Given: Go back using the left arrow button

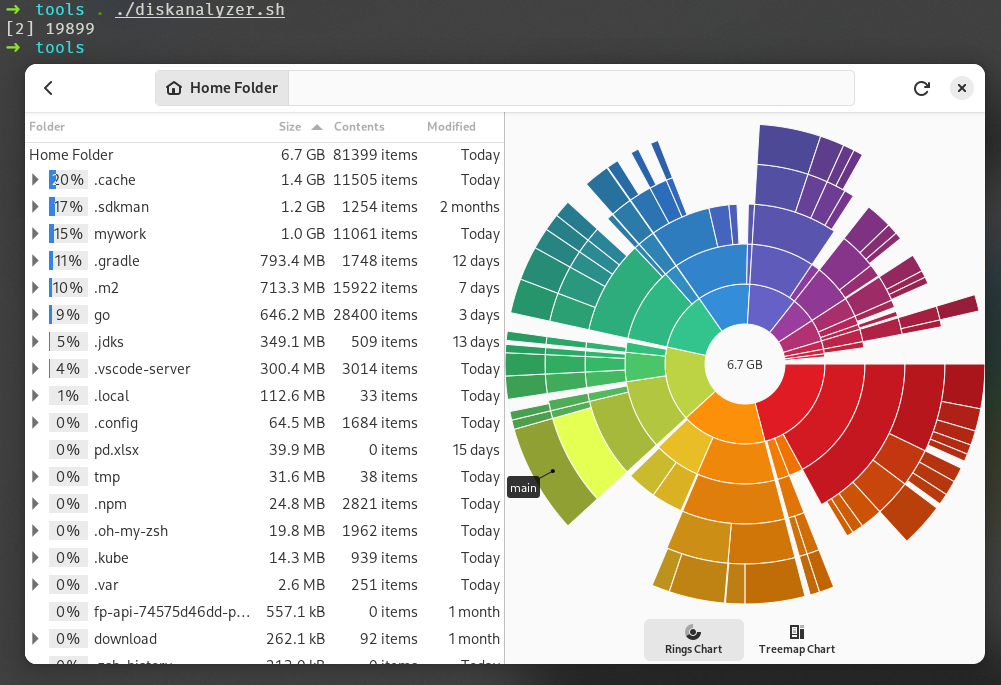Looking at the screenshot, I should coord(48,88).
